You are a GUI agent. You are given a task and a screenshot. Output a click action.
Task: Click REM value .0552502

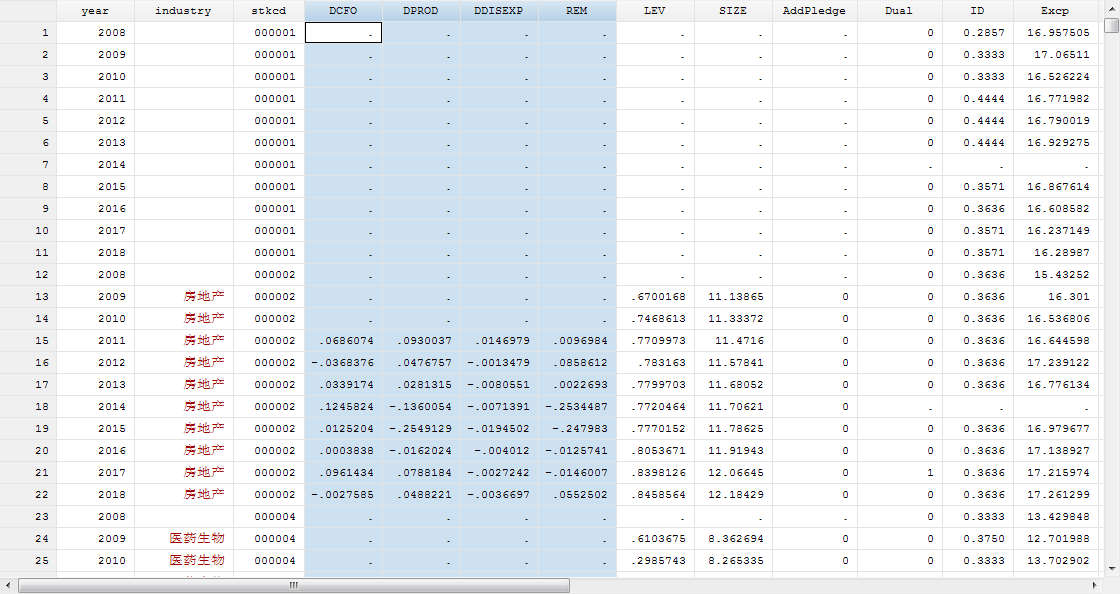coord(580,494)
